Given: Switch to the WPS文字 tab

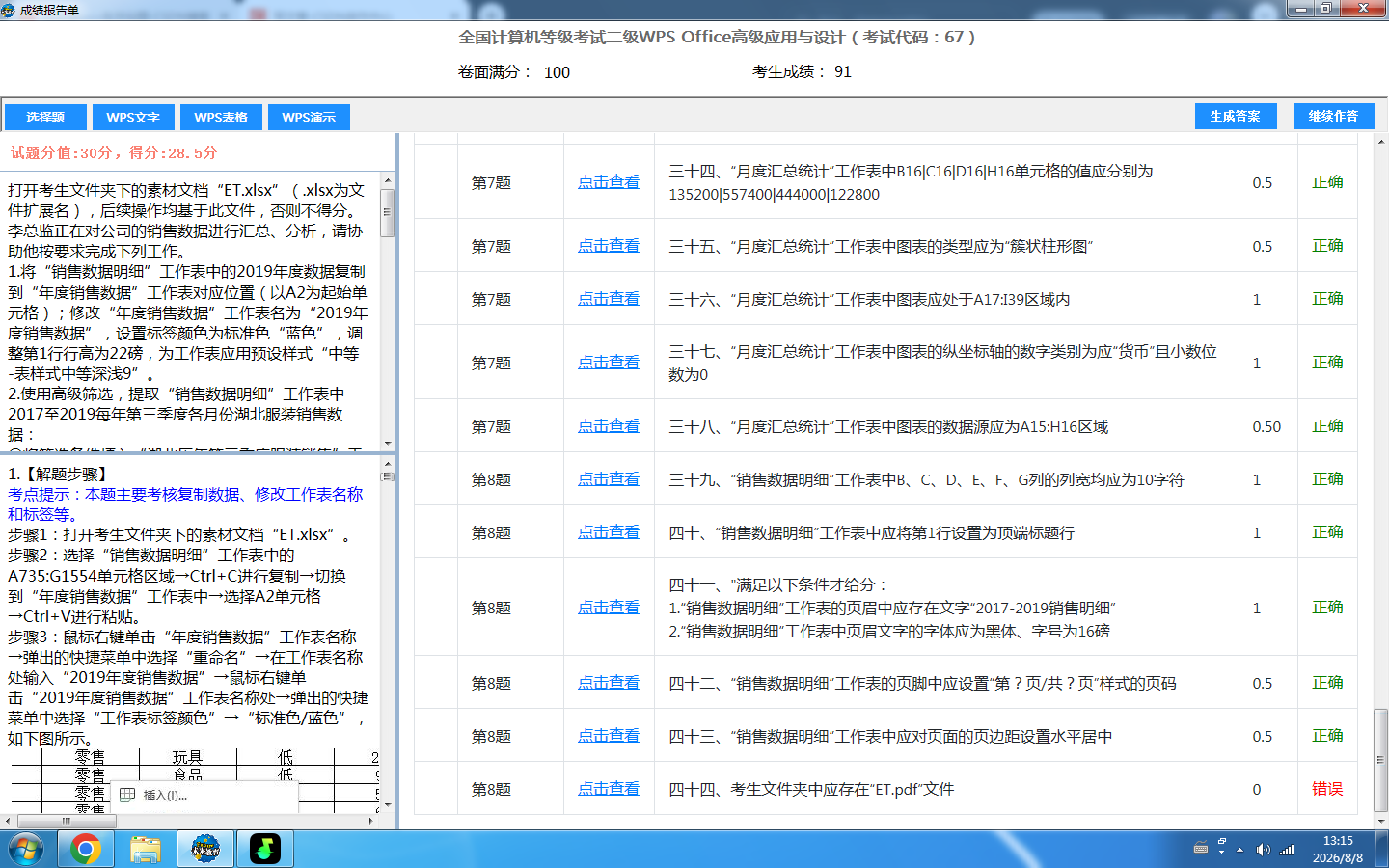Looking at the screenshot, I should click(133, 117).
